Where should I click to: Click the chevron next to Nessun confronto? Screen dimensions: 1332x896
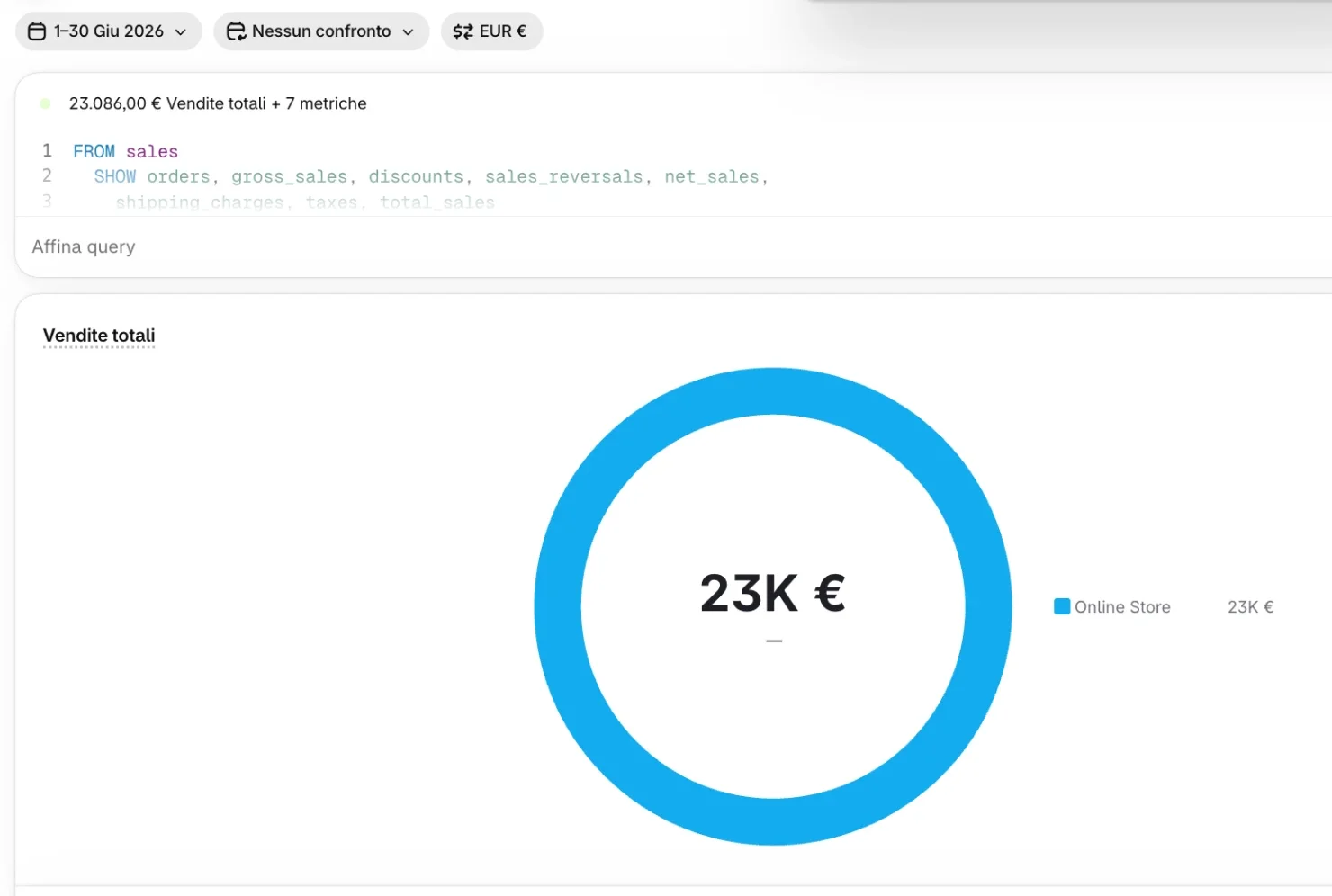(x=408, y=32)
